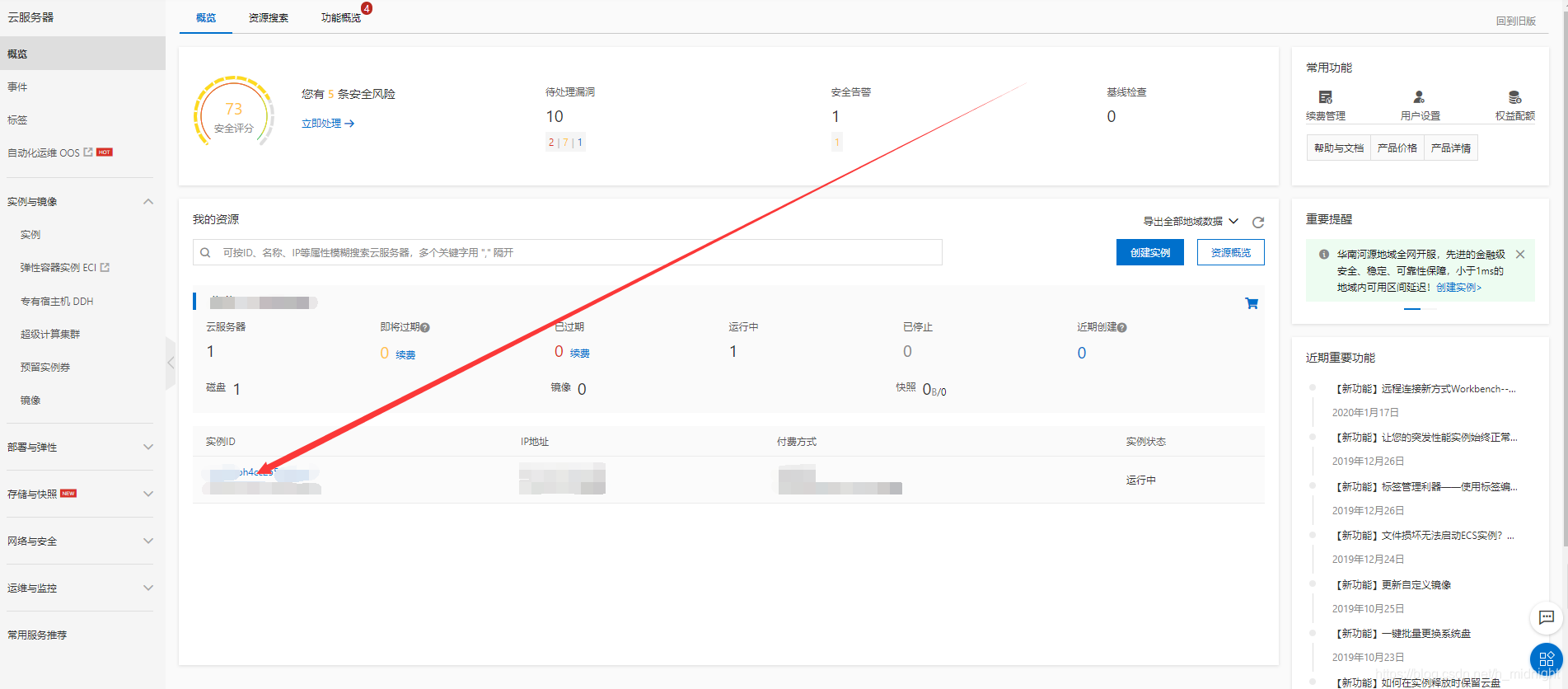The image size is (1568, 689).
Task: Switch to the 概览 tab
Action: [206, 17]
